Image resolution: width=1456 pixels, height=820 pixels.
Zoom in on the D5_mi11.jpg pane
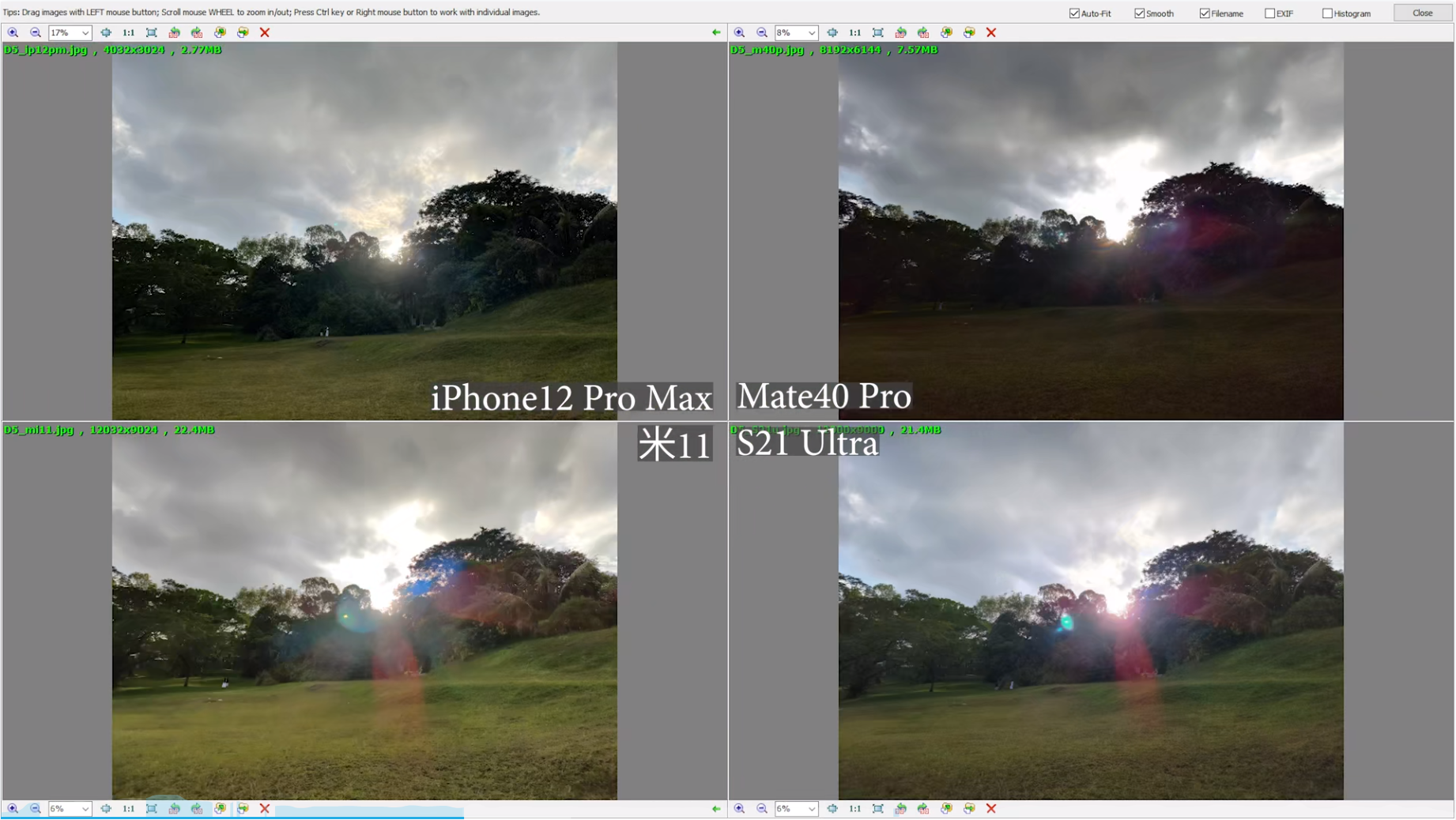(13, 808)
